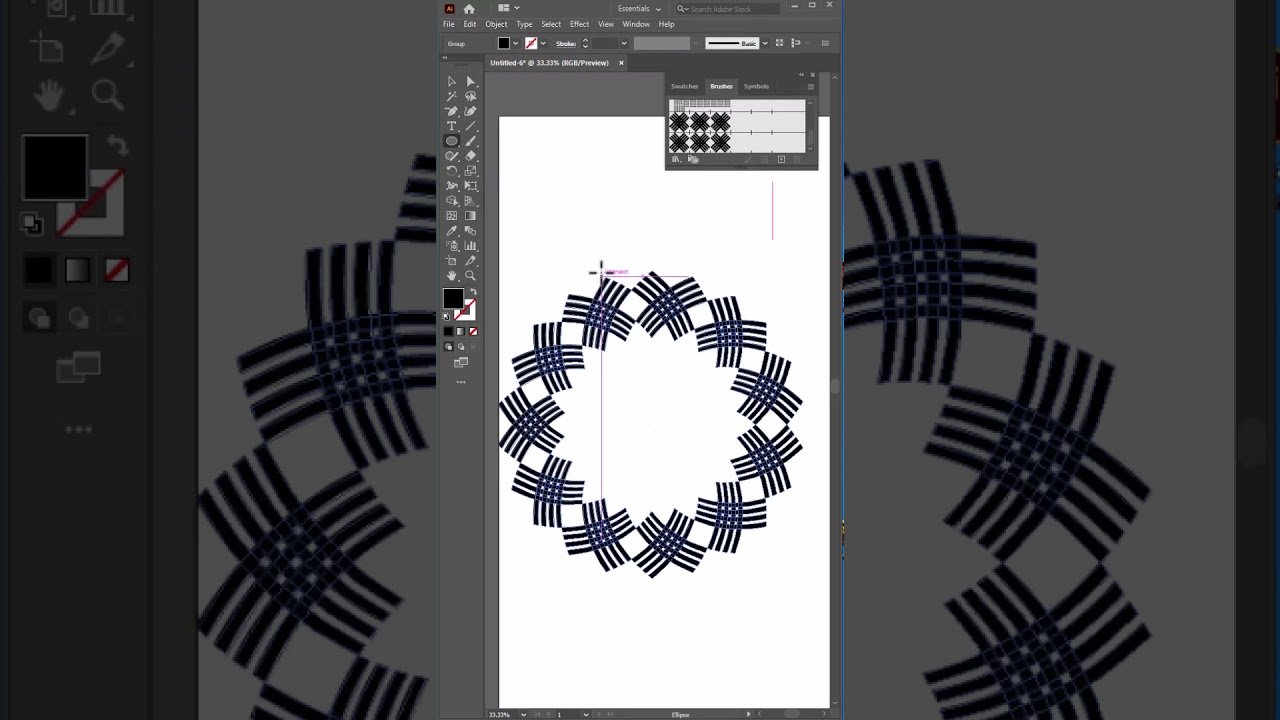Viewport: 1280px width, 720px height.
Task: Set None mode under fill box
Action: click(473, 332)
